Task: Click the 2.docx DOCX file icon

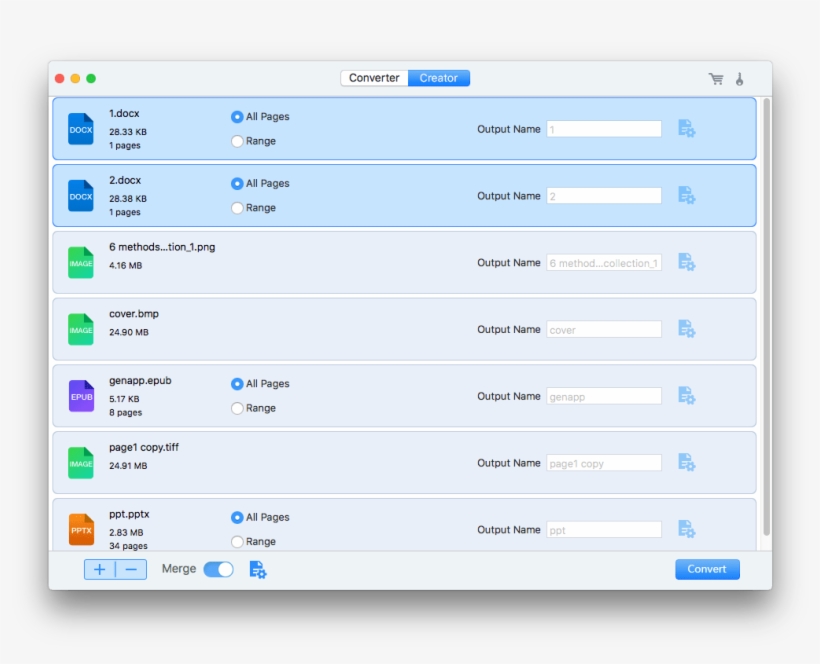Action: tap(81, 196)
